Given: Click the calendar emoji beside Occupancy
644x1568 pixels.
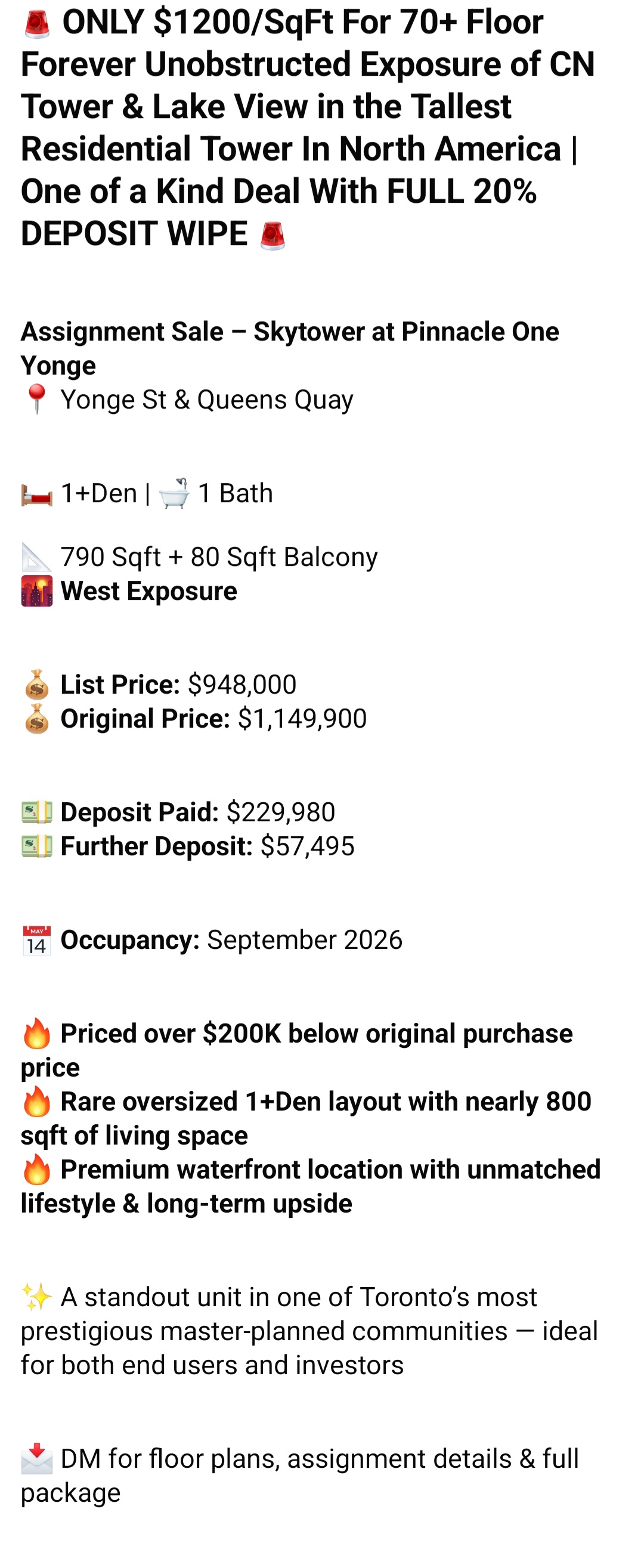Looking at the screenshot, I should coord(36,941).
